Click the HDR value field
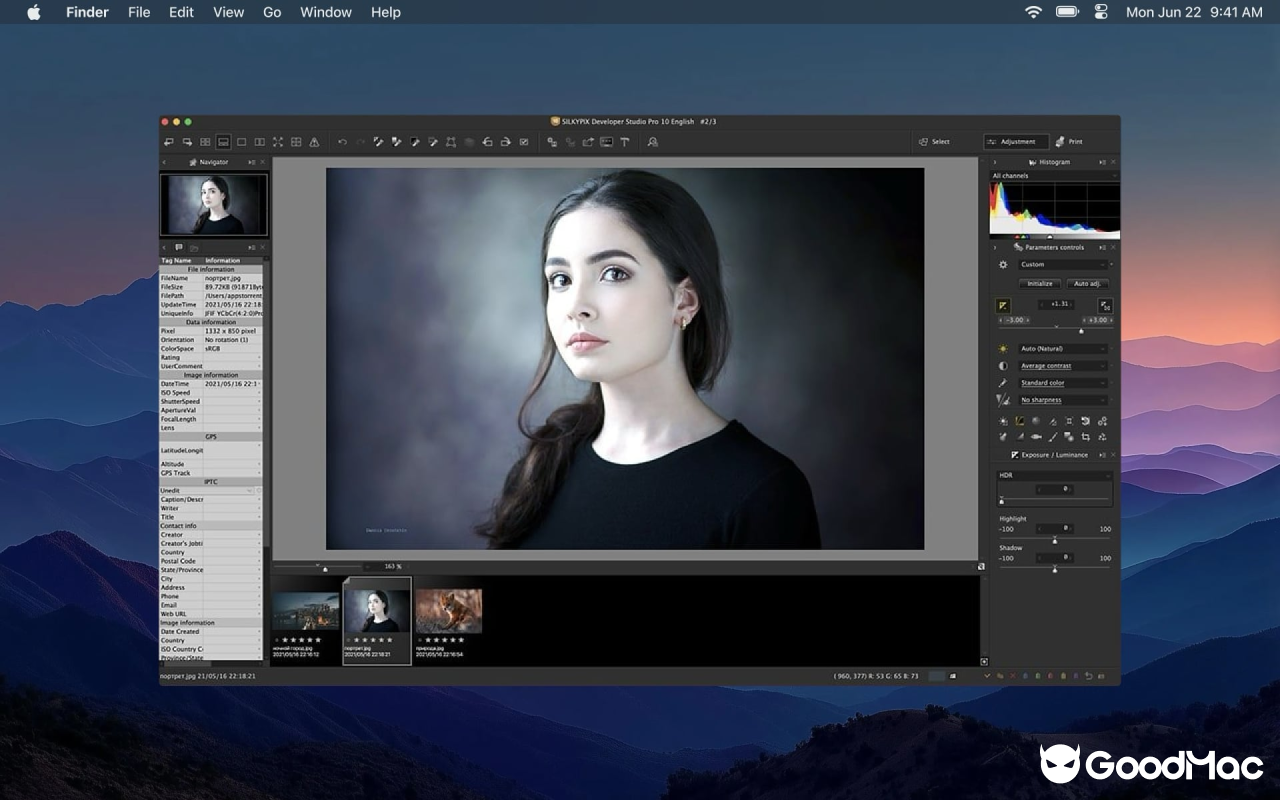The image size is (1280, 800). tap(1055, 489)
